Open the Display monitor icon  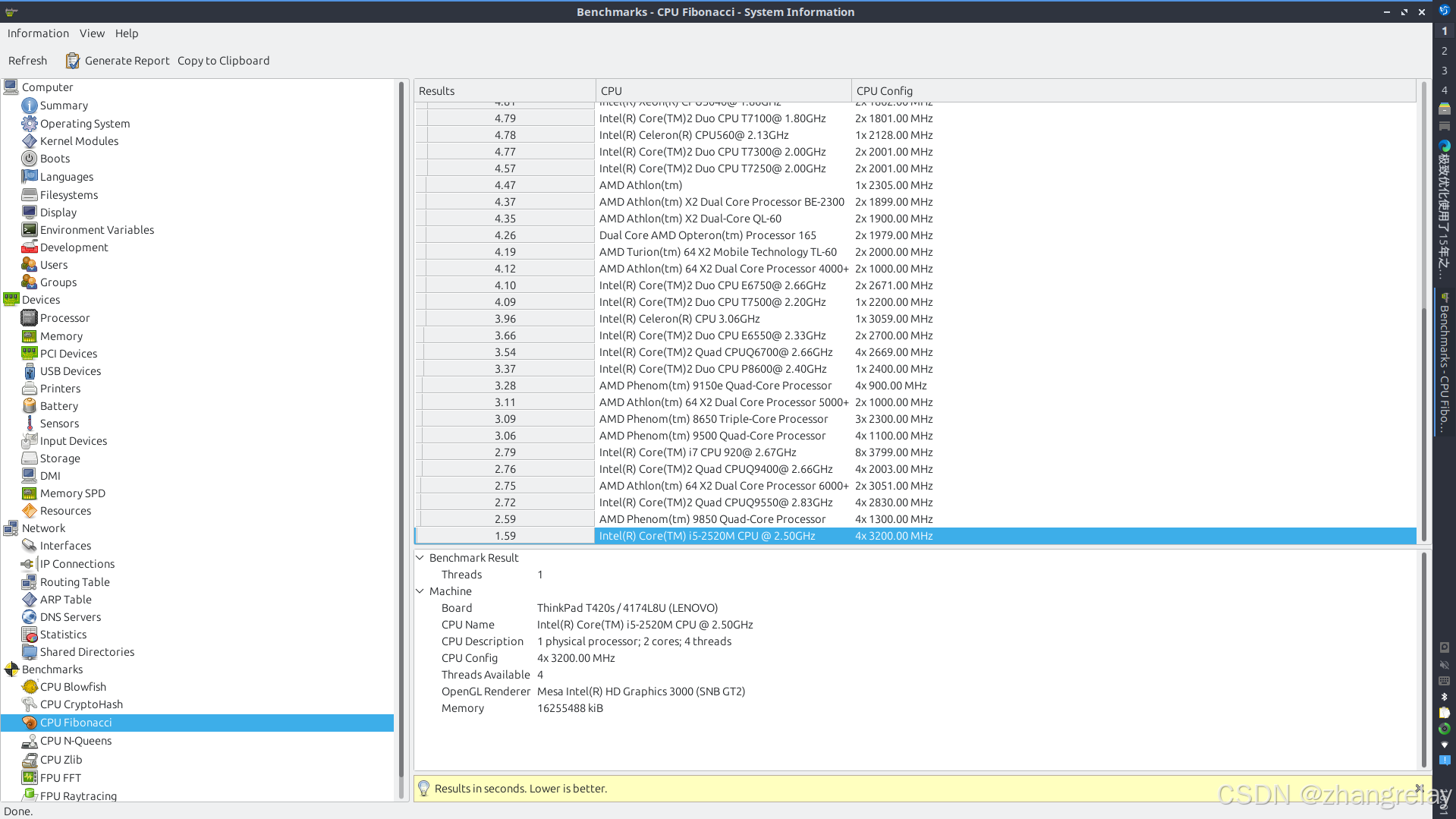(x=30, y=213)
